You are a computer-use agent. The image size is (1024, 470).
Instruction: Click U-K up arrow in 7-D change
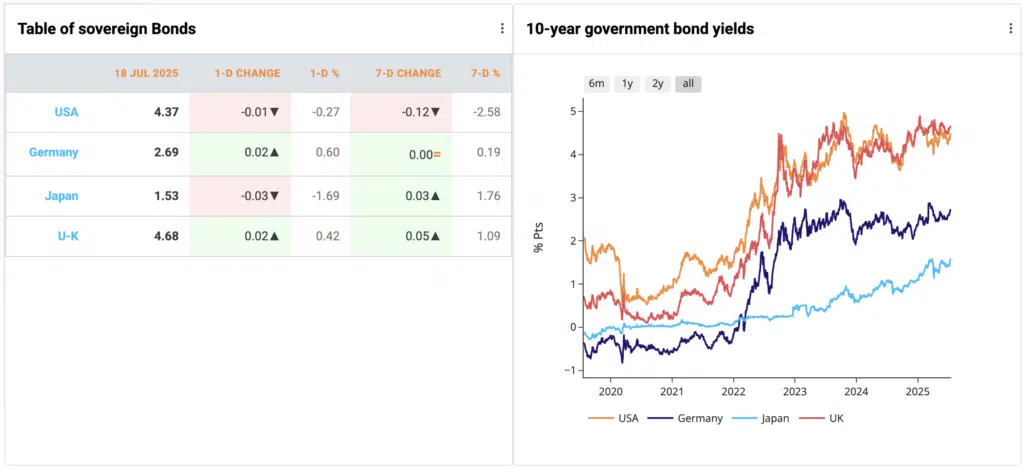pos(436,236)
